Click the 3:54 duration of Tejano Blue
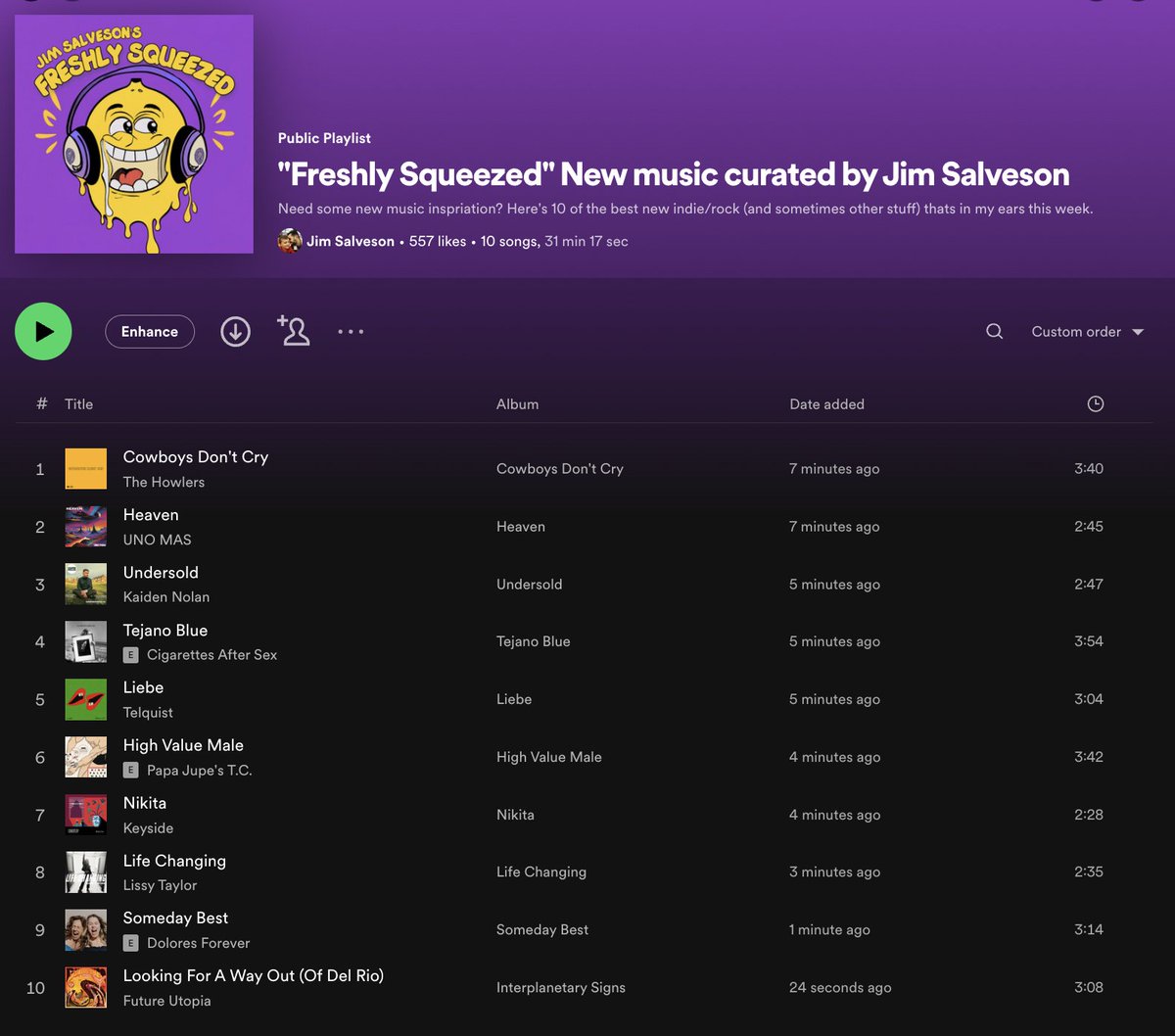Screen dimensions: 1175x1036 point(1089,641)
